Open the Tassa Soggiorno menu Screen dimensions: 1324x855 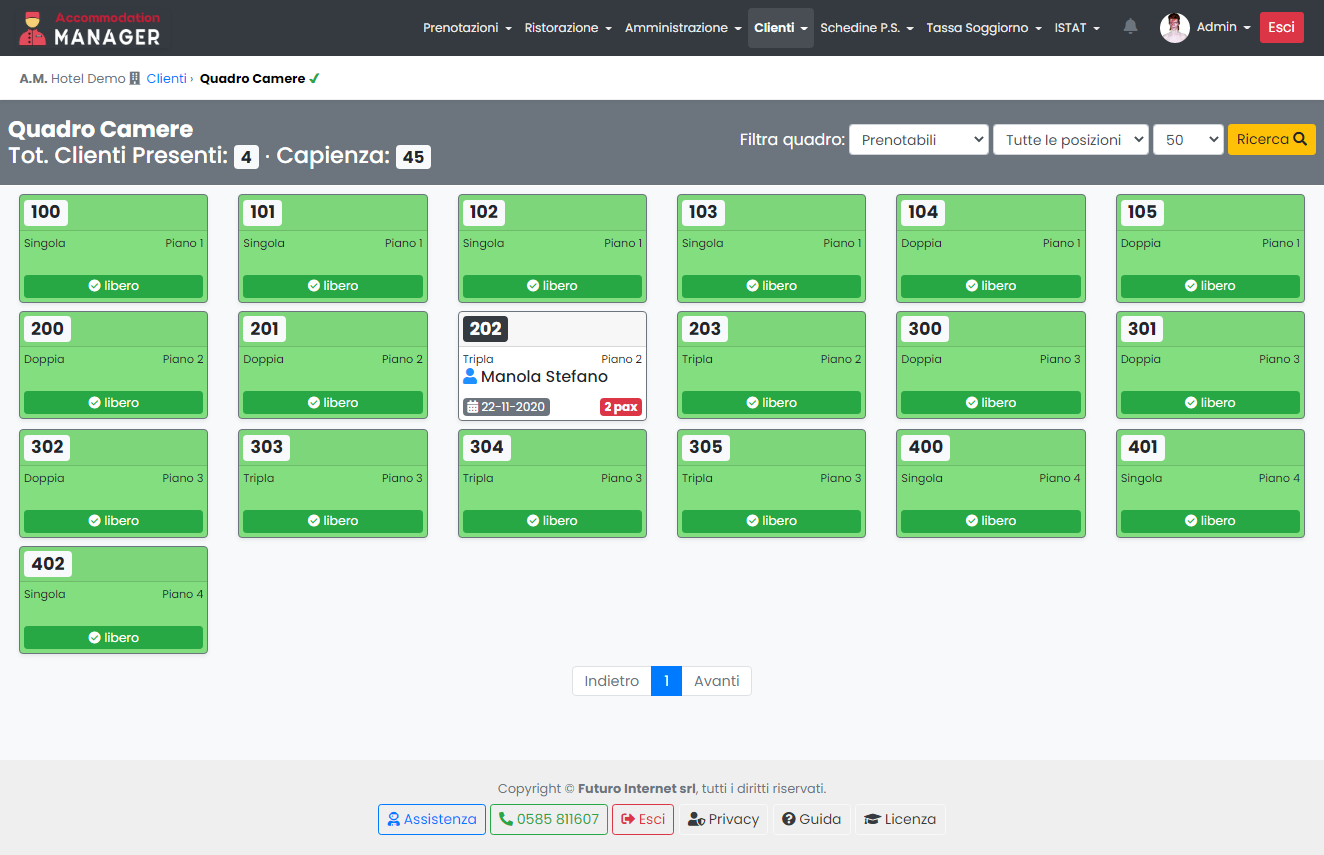[983, 28]
